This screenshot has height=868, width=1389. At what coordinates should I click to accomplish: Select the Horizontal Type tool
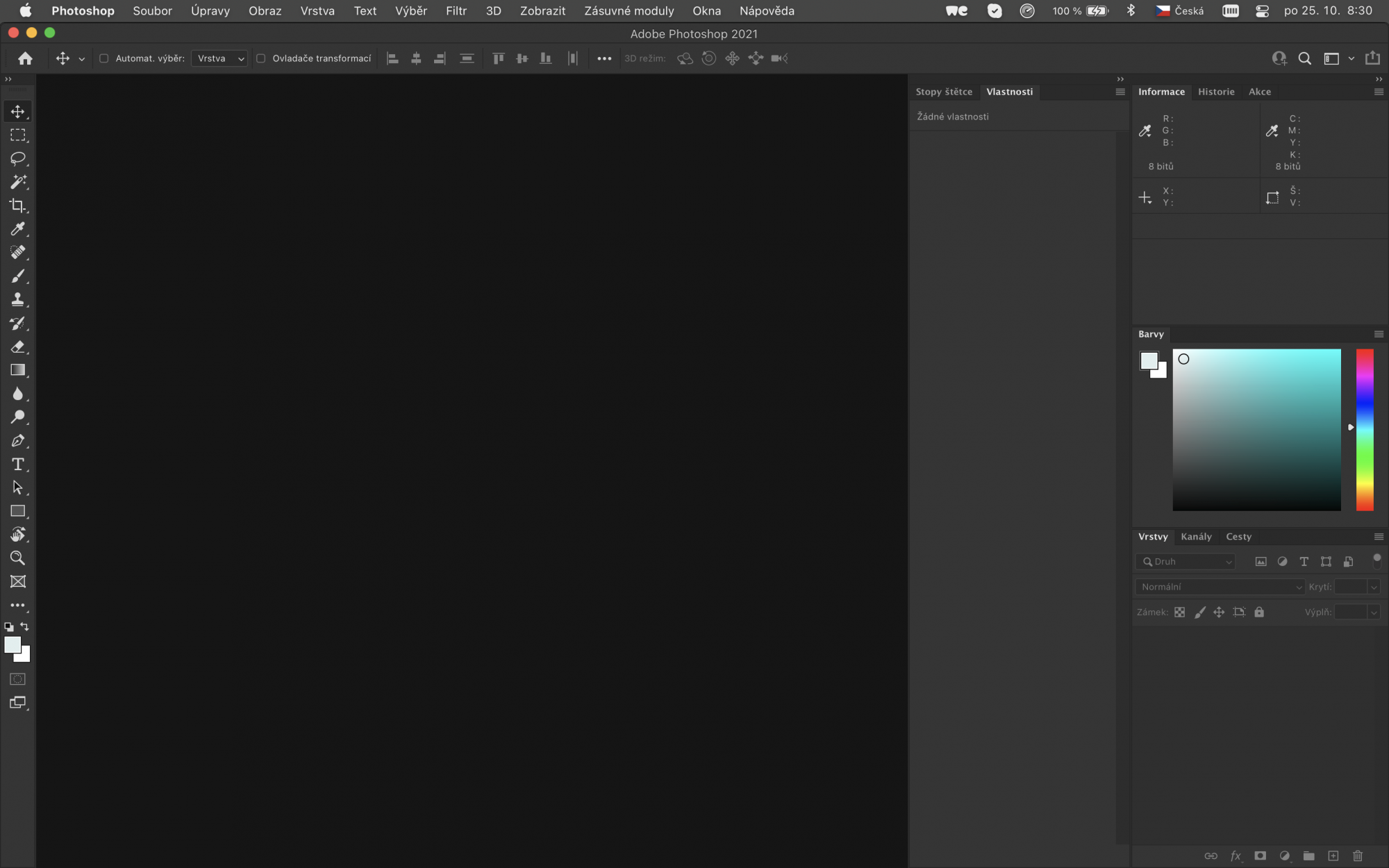(18, 465)
